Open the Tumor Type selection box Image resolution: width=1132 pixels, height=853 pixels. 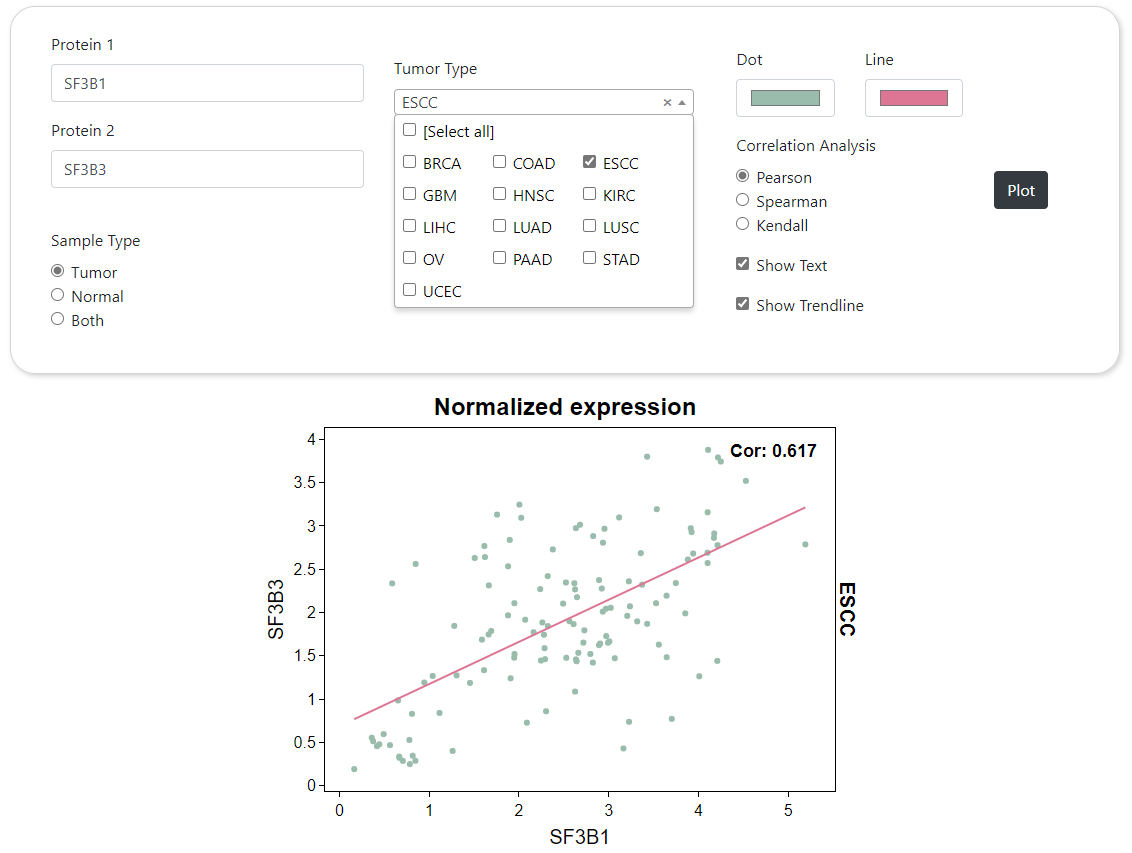click(x=530, y=102)
